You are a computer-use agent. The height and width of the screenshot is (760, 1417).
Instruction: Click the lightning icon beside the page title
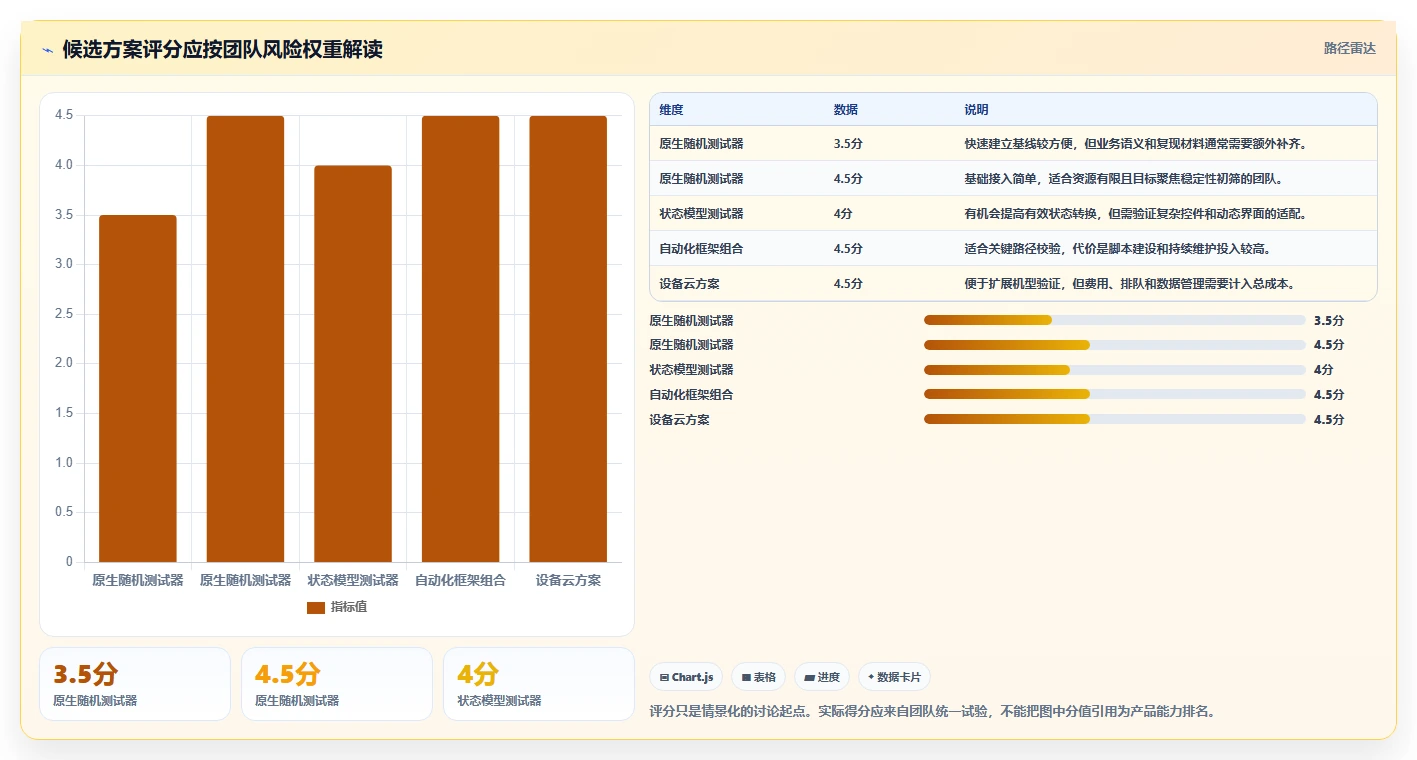point(47,50)
